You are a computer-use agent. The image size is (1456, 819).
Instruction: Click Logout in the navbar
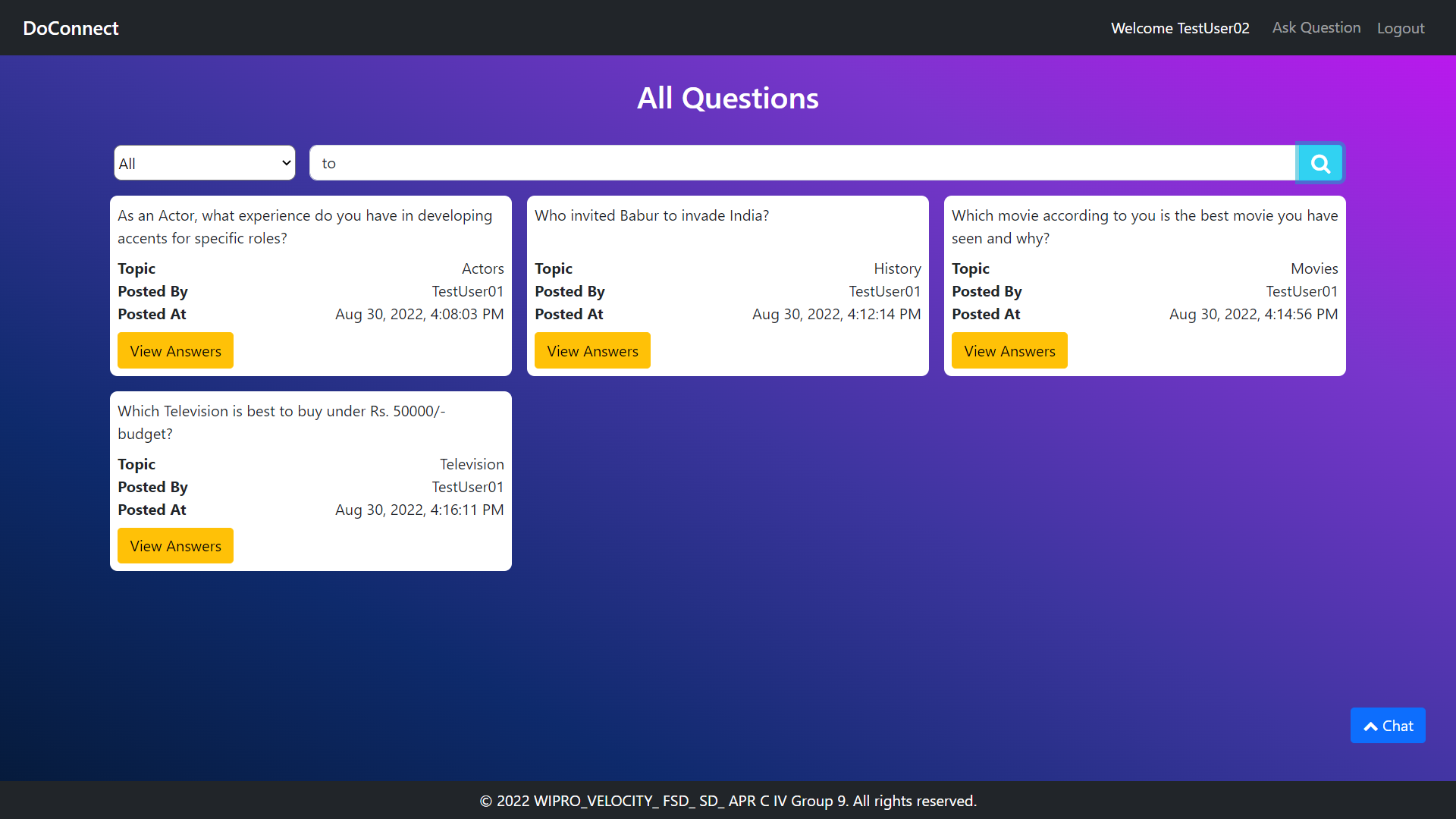click(1400, 28)
